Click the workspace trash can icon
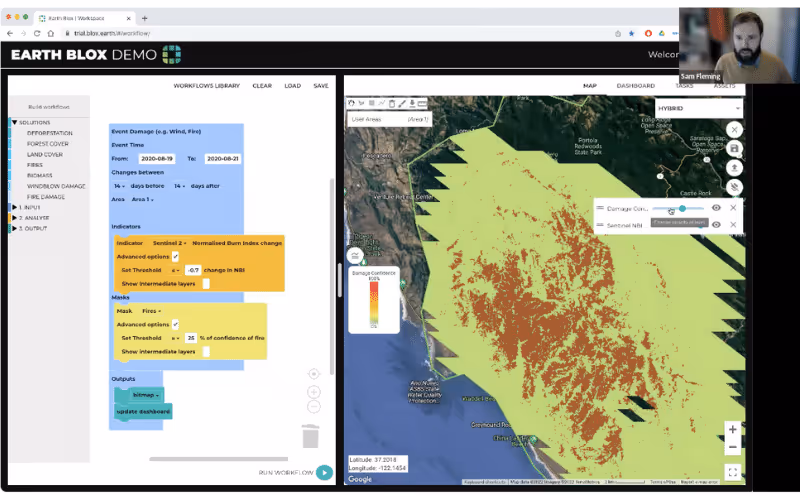Screen dimensions: 800x500 [x=311, y=436]
